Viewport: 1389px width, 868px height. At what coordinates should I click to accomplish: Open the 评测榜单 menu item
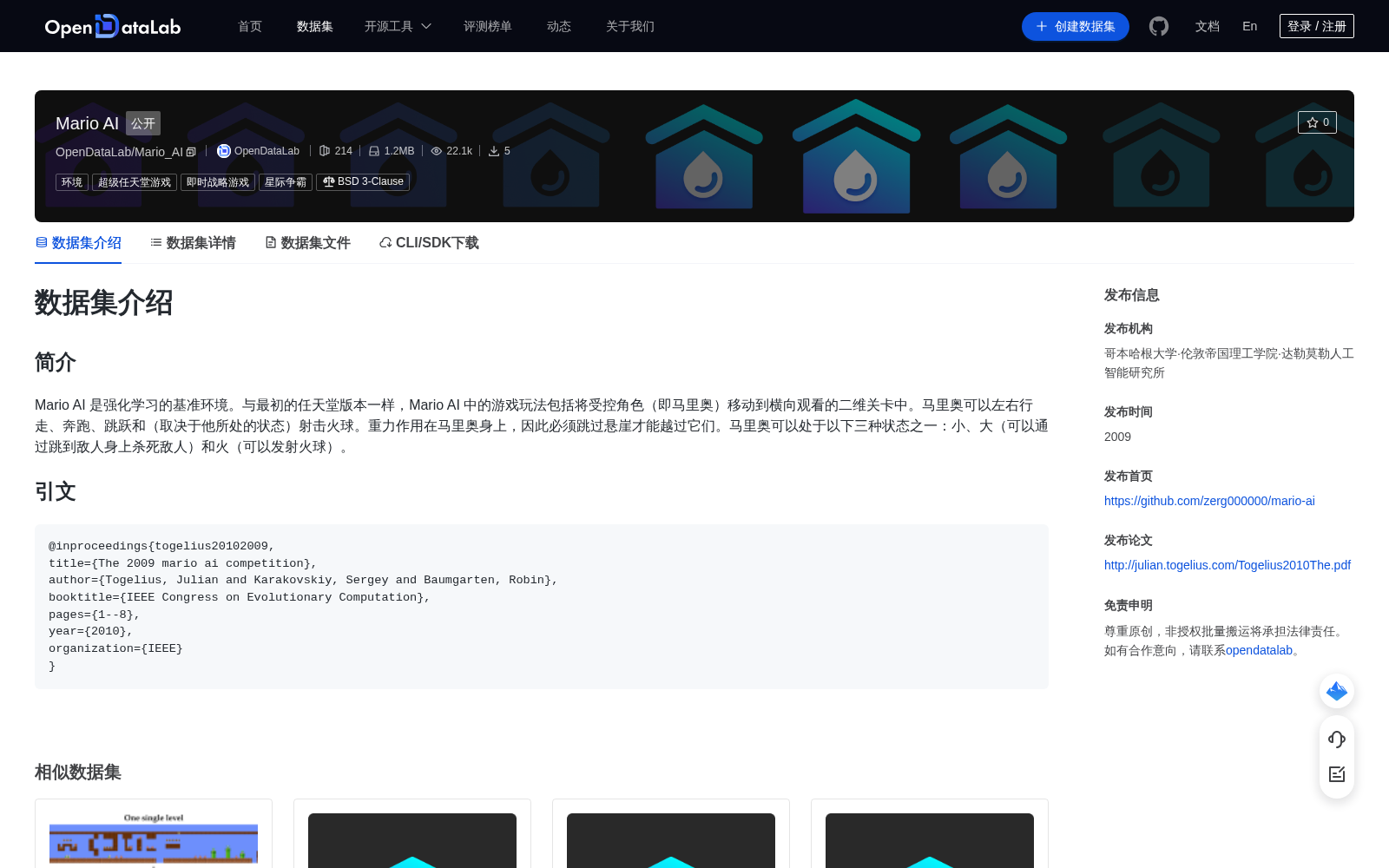[x=488, y=26]
